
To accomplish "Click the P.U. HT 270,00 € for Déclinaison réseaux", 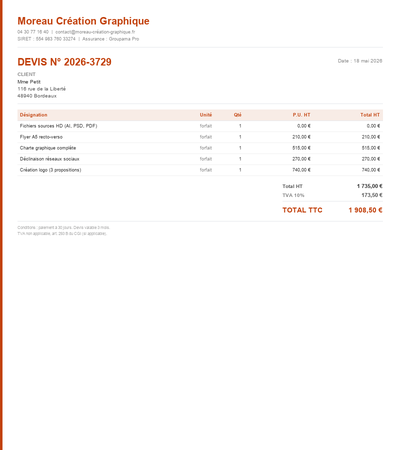I will pos(301,159).
